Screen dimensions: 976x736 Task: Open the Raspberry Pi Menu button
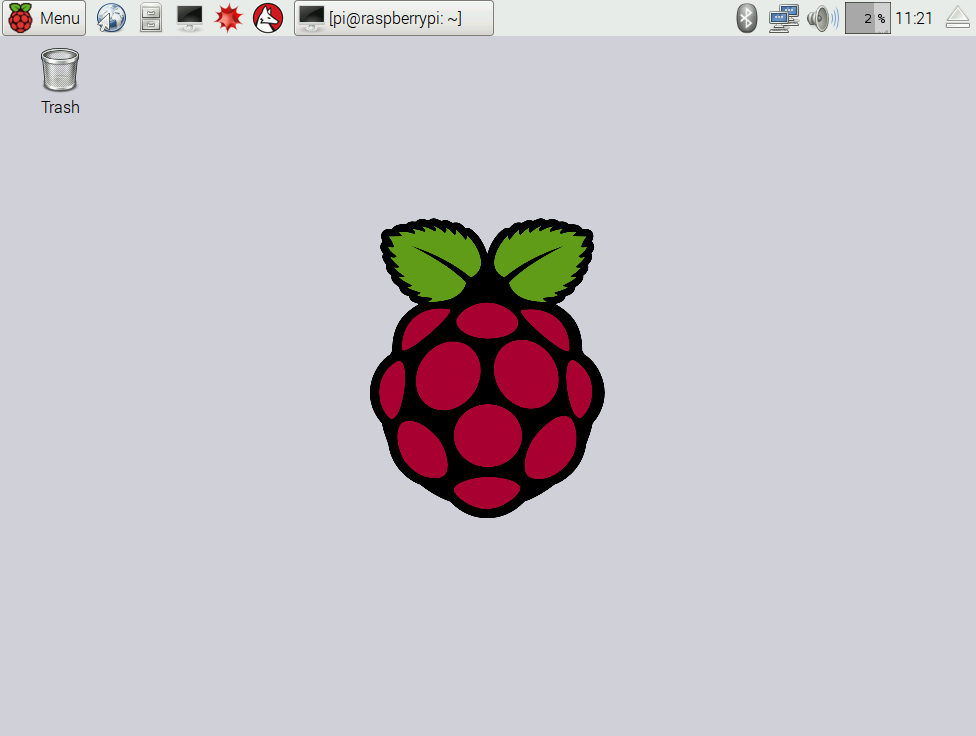coord(44,18)
